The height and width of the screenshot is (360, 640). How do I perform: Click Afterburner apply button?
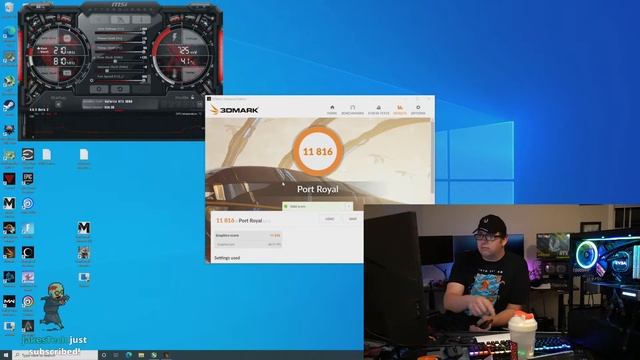[141, 89]
